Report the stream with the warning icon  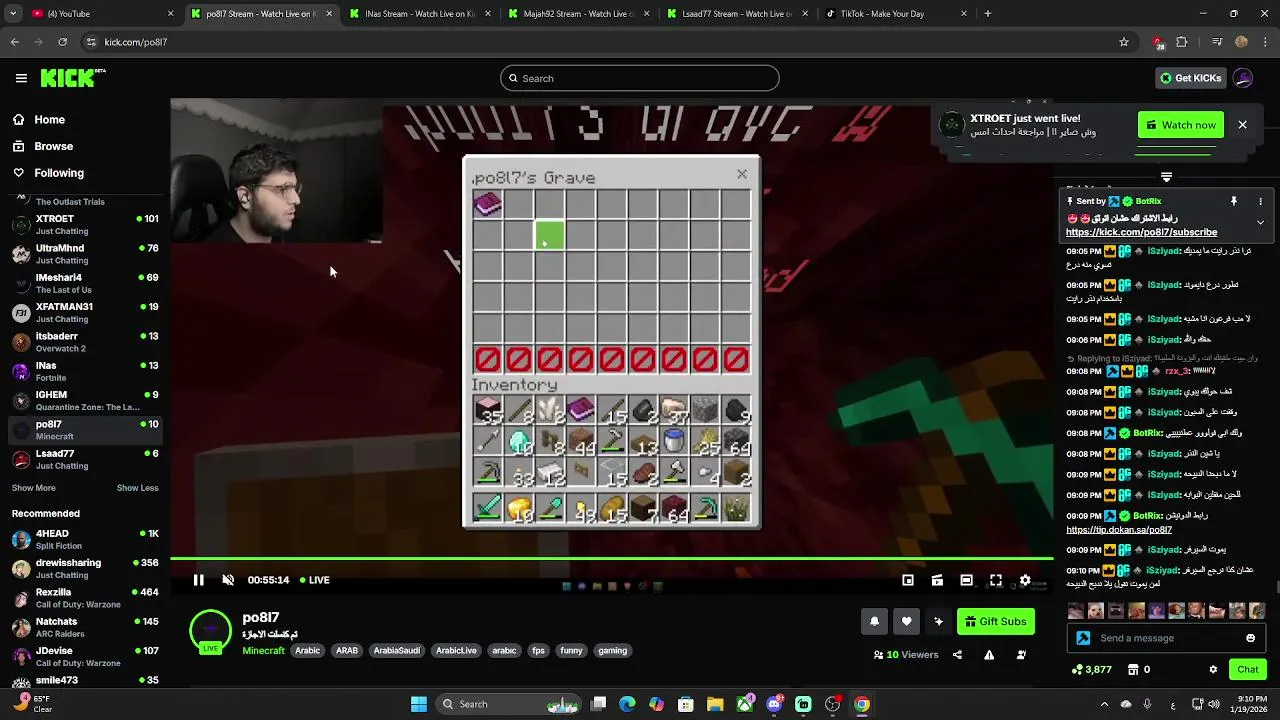click(989, 655)
